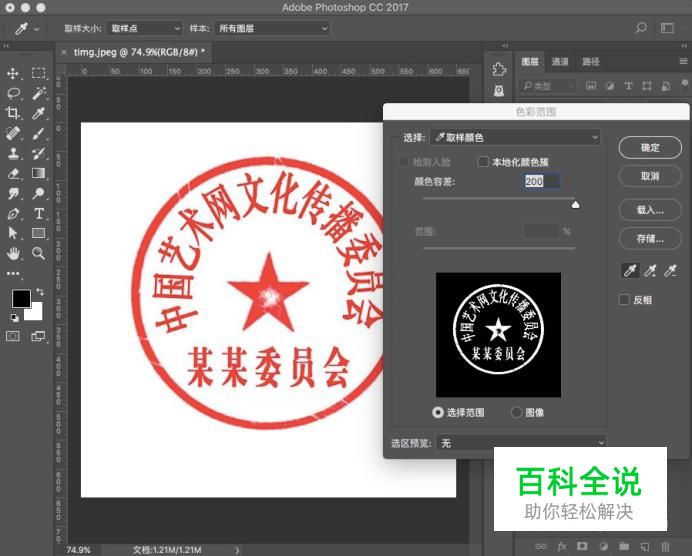Screen dimensions: 692x556
Task: Select the timg.jpeg document tab
Action: coord(139,52)
